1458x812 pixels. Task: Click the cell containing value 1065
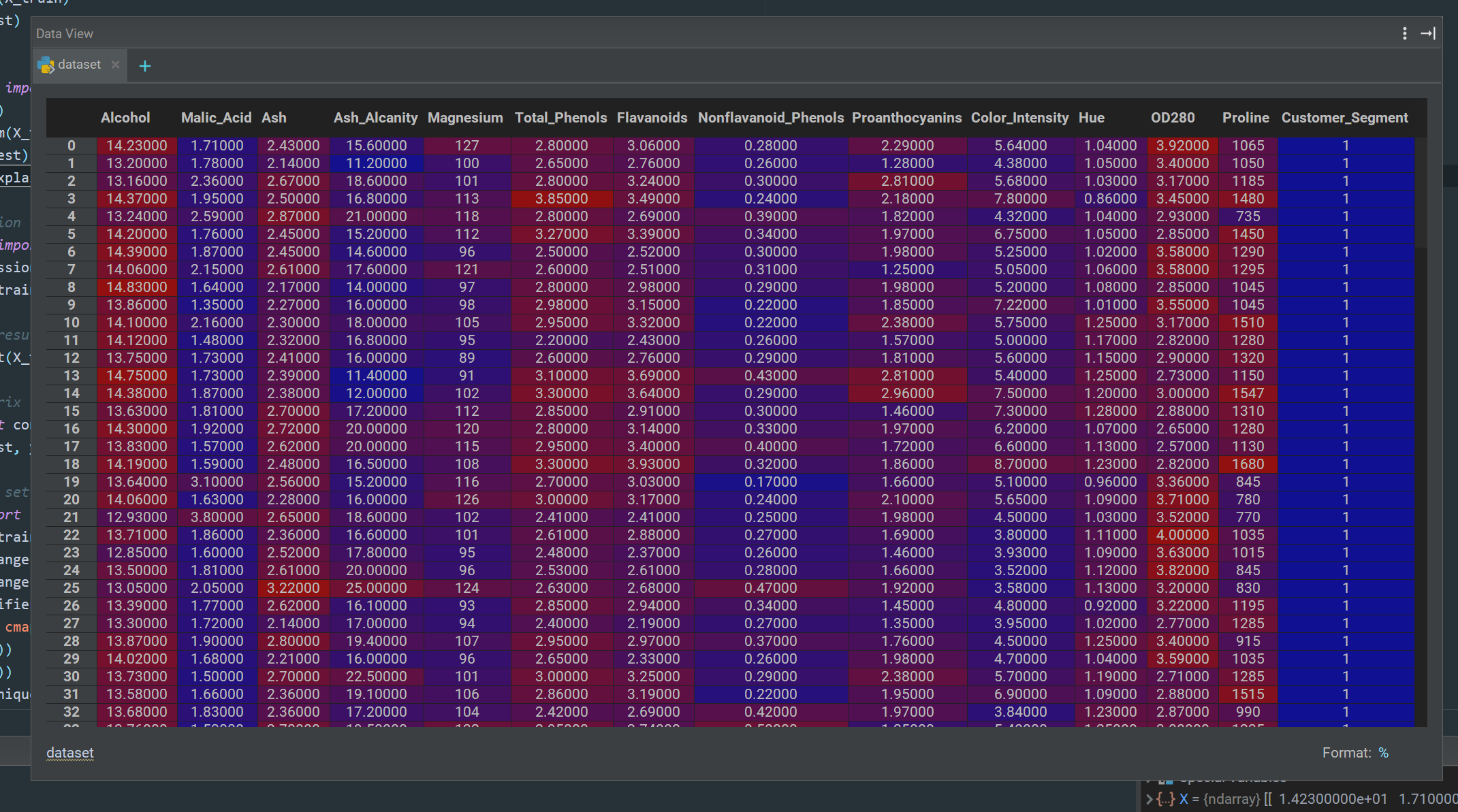click(1248, 145)
